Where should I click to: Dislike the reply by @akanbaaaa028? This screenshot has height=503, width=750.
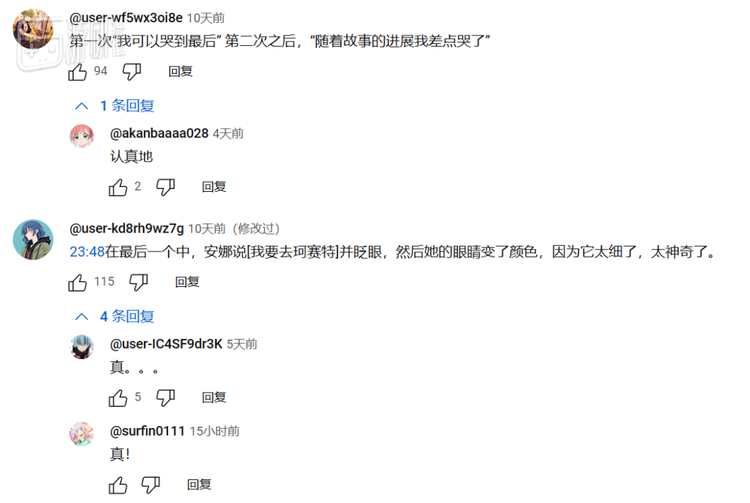click(165, 187)
